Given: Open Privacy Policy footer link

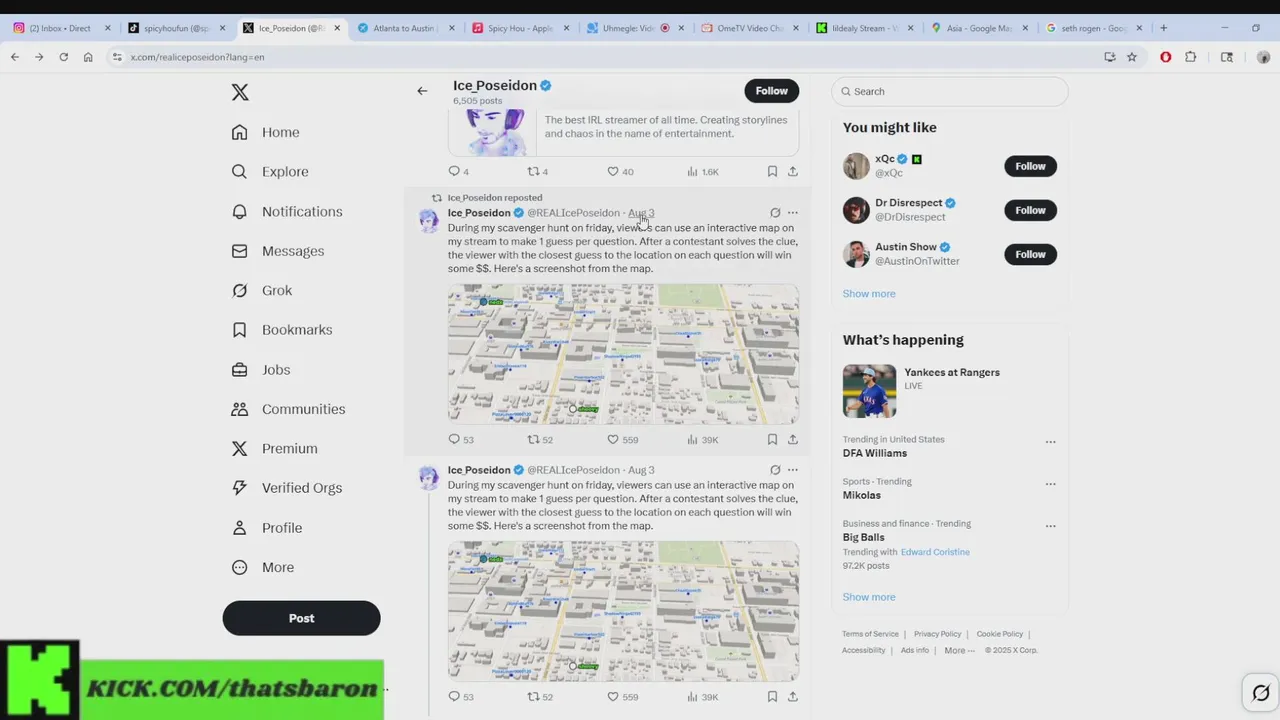Looking at the screenshot, I should (937, 634).
